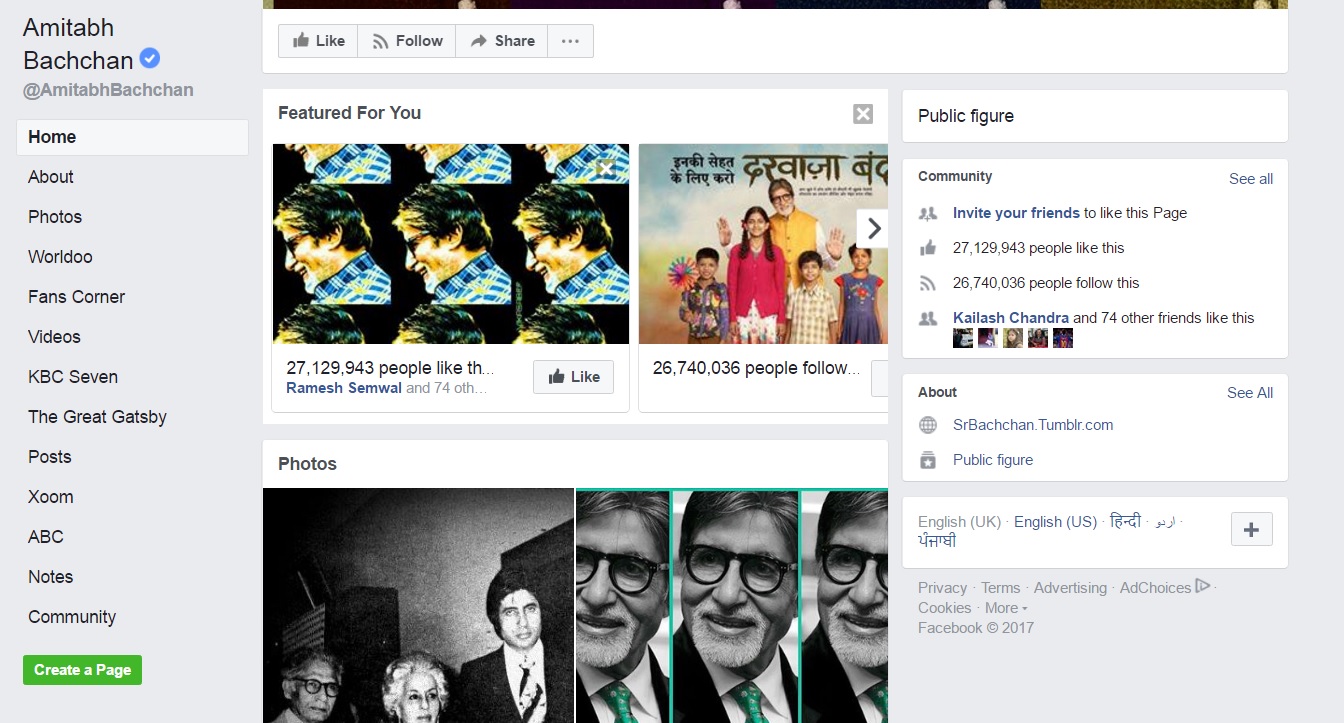Click Public figure header card
Screen dimensions: 1344x723
(x=1095, y=116)
